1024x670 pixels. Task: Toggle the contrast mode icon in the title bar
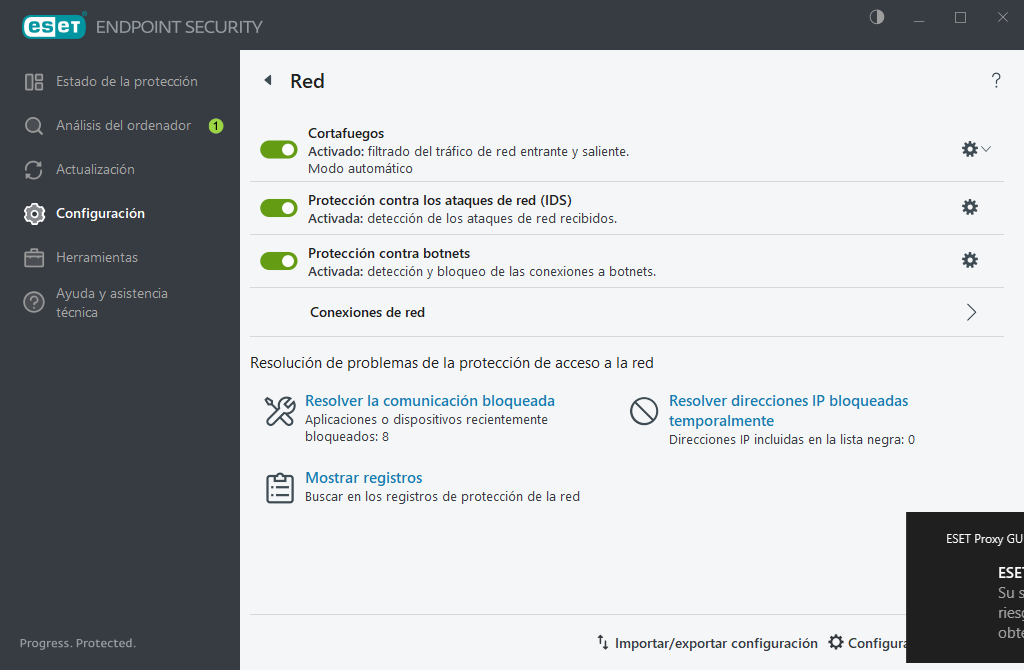coord(876,17)
